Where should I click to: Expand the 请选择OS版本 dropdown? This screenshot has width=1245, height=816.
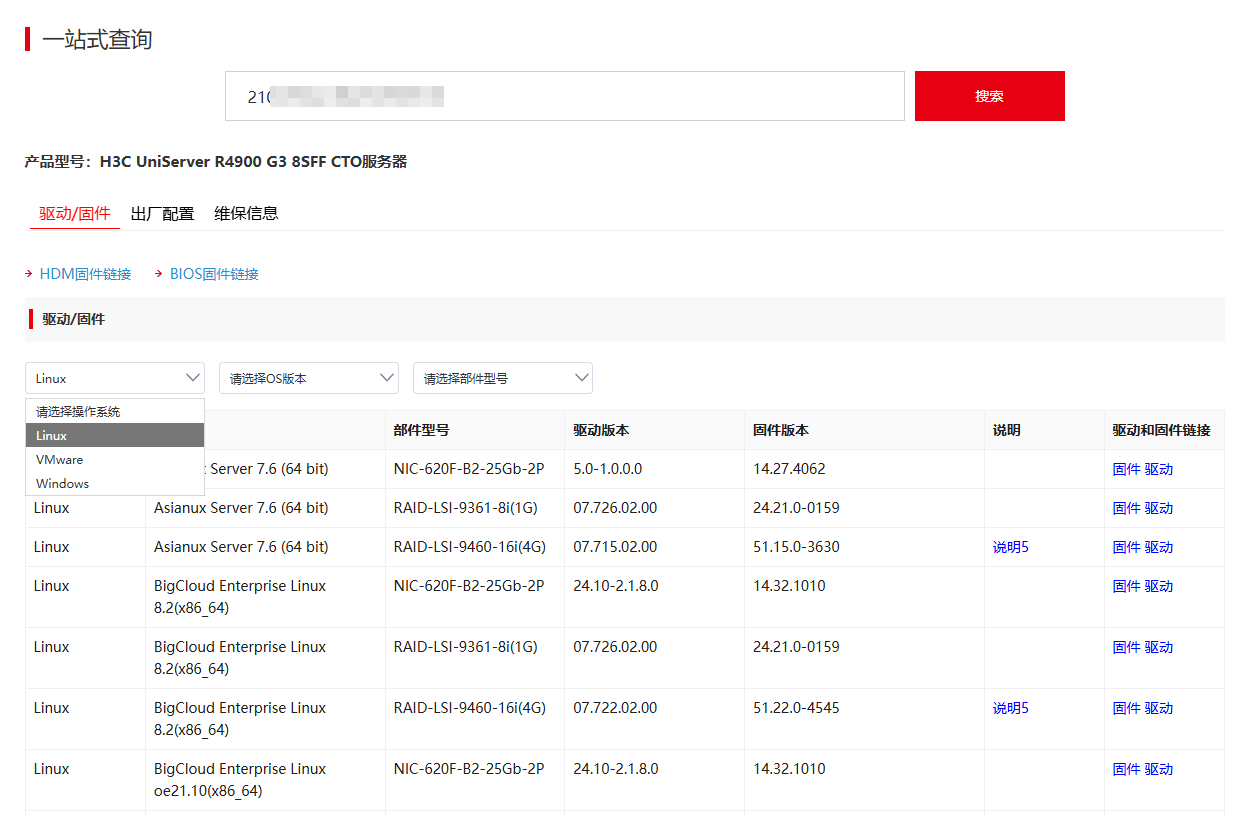[308, 378]
